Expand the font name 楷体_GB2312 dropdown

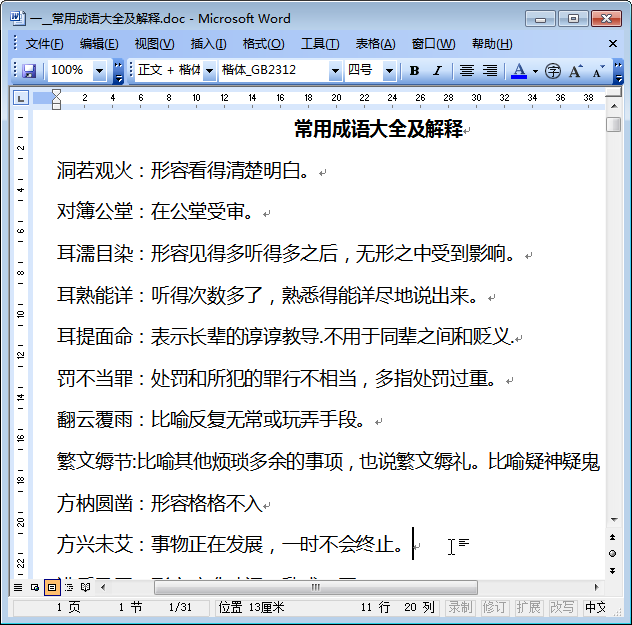[x=335, y=71]
